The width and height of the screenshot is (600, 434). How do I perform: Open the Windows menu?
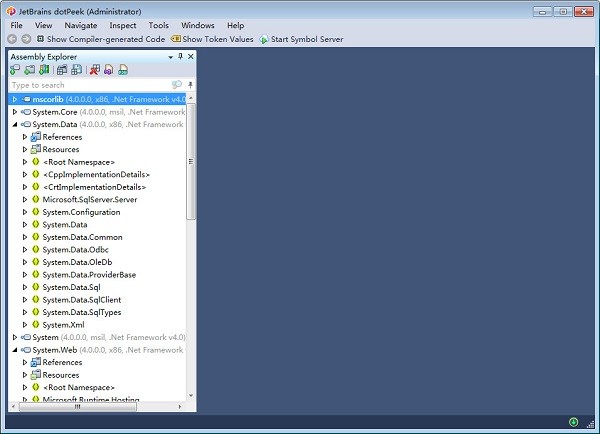[197, 25]
